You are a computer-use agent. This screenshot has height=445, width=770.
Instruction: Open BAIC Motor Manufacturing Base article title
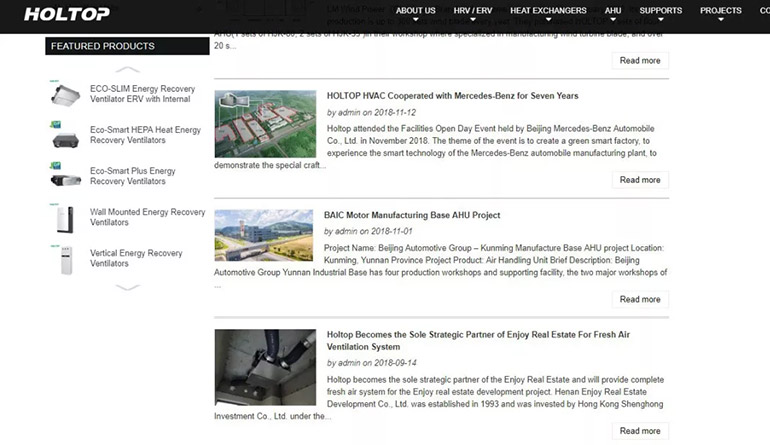pos(412,215)
